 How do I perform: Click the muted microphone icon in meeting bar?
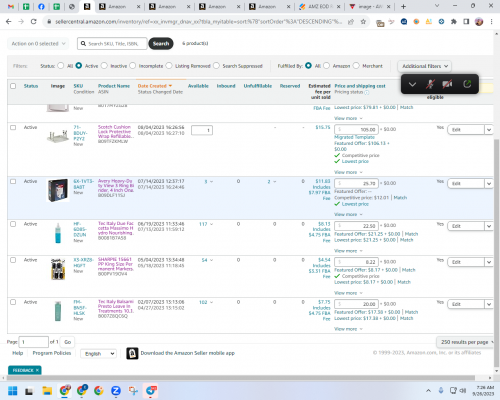click(430, 84)
